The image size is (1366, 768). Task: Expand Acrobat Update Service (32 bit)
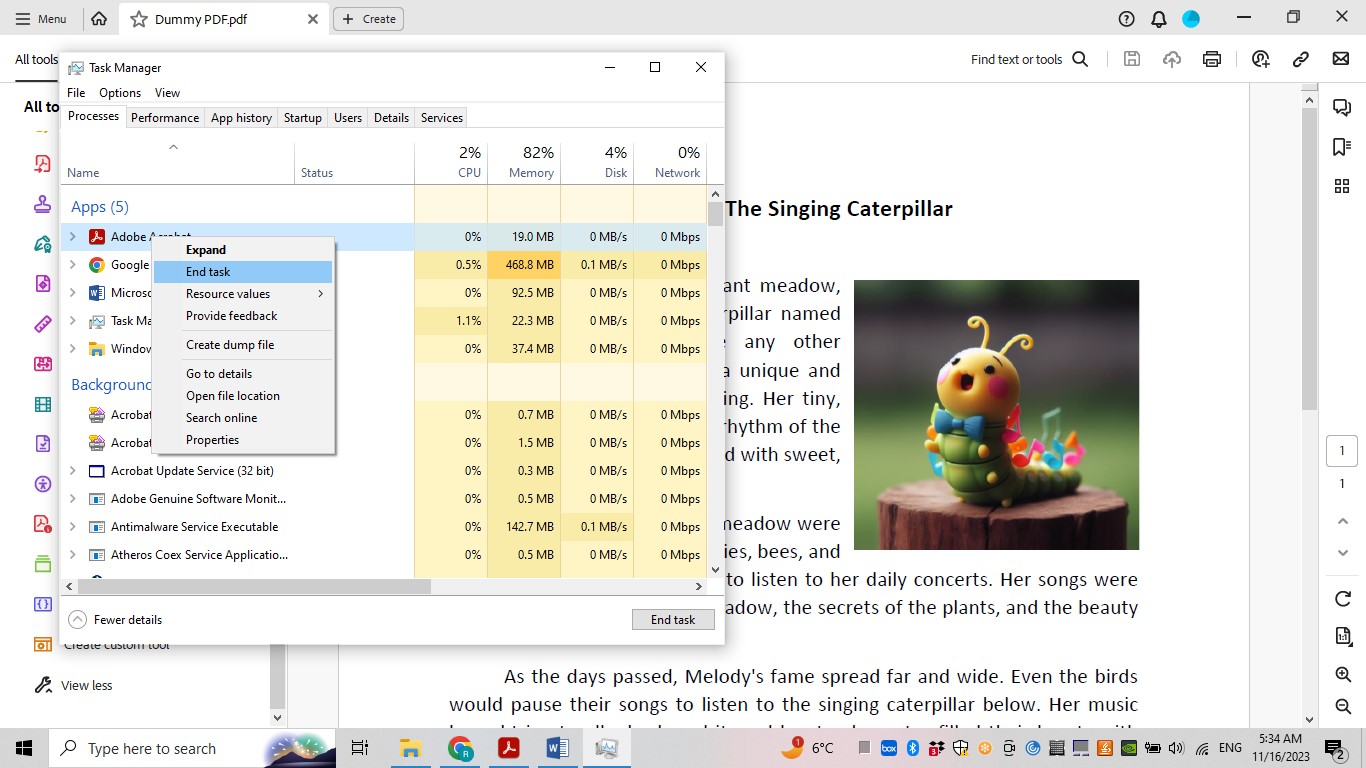point(72,470)
